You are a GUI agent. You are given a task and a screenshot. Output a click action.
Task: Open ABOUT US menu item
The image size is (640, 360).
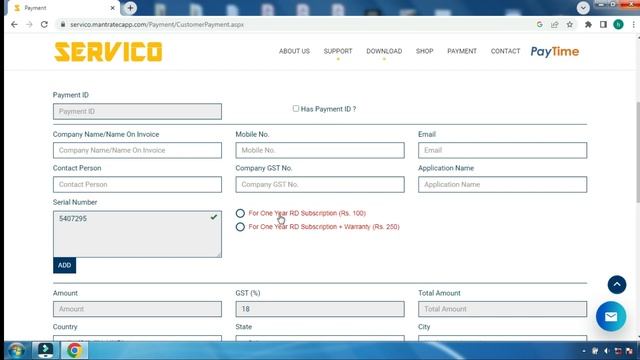coord(294,51)
